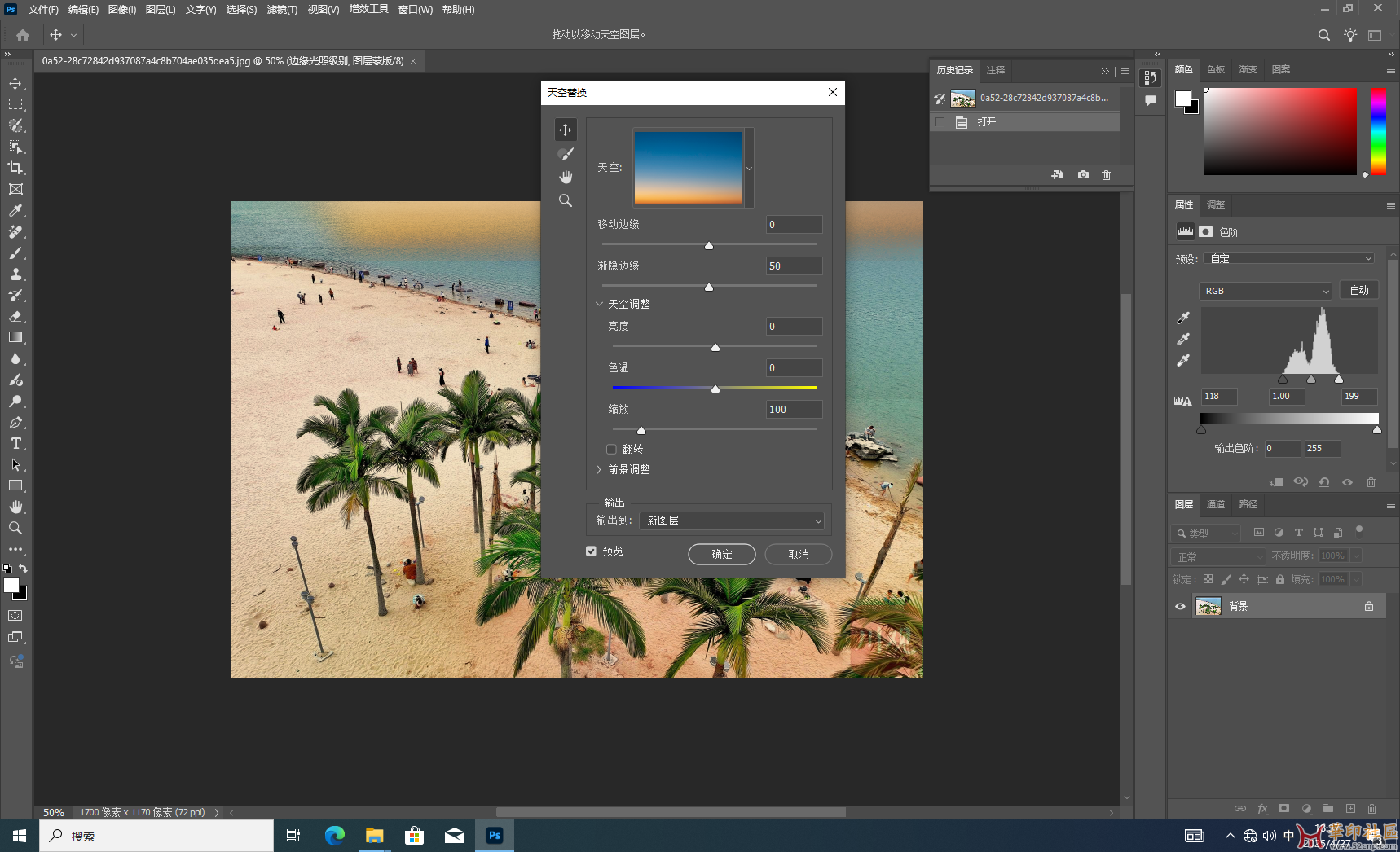This screenshot has width=1400, height=852.
Task: Click the hue spectrum strip in Color panel
Action: click(x=1378, y=131)
